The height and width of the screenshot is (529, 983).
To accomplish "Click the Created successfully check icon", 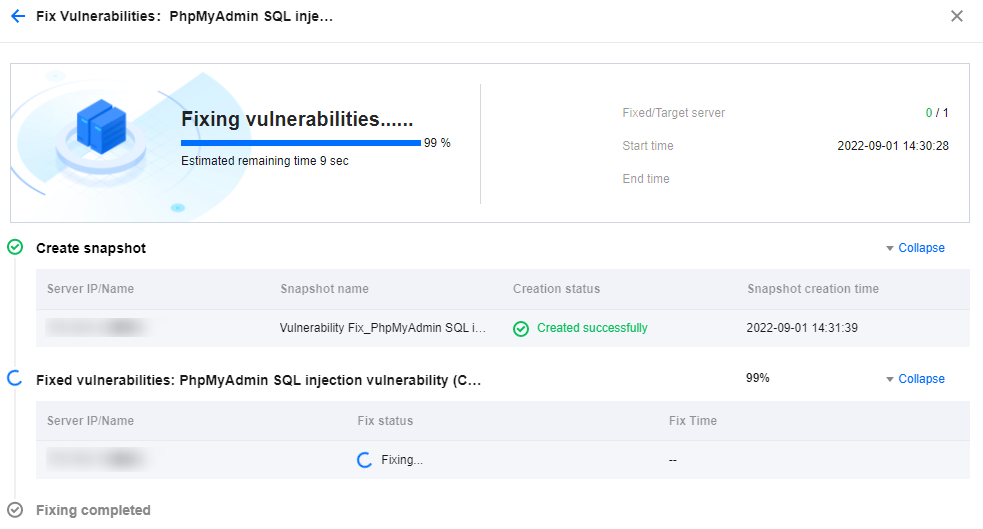I will (521, 328).
